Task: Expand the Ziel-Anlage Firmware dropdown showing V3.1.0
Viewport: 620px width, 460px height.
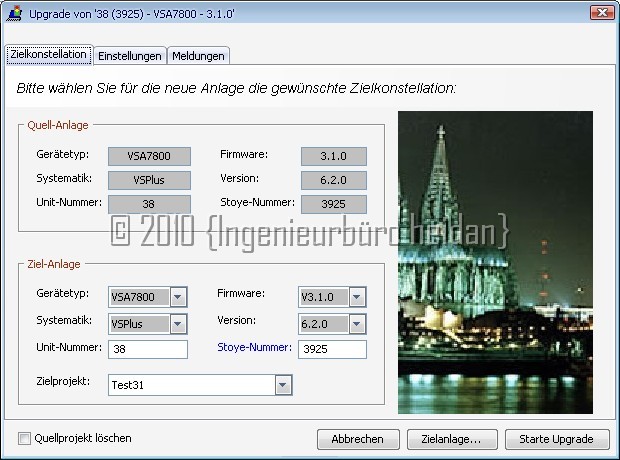Action: click(x=356, y=297)
